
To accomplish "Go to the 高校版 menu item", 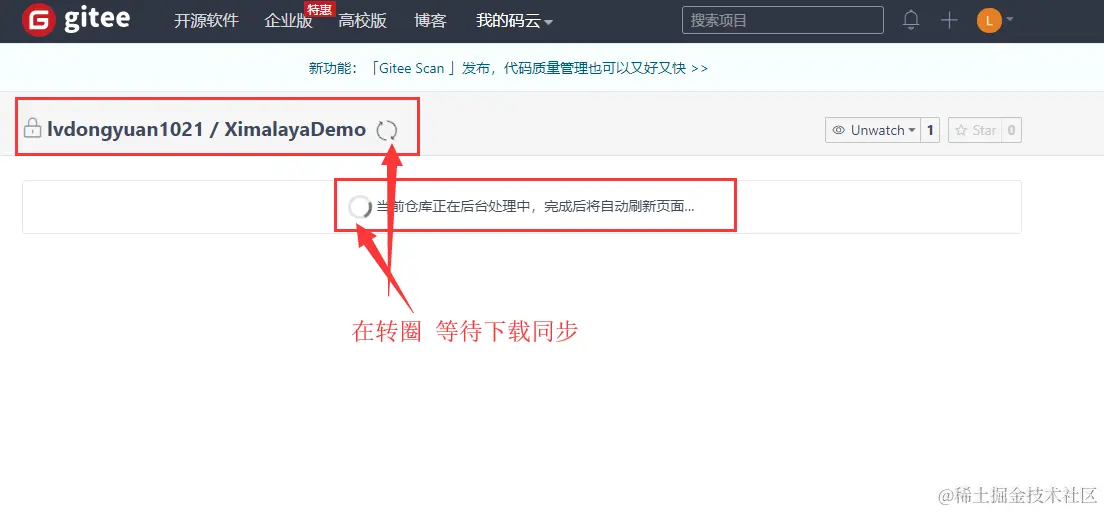I will click(x=362, y=21).
